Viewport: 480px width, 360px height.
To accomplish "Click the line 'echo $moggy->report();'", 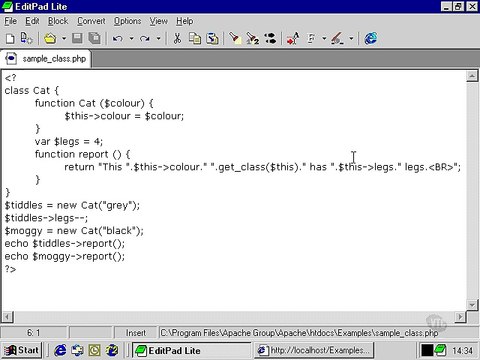I will (x=65, y=256).
